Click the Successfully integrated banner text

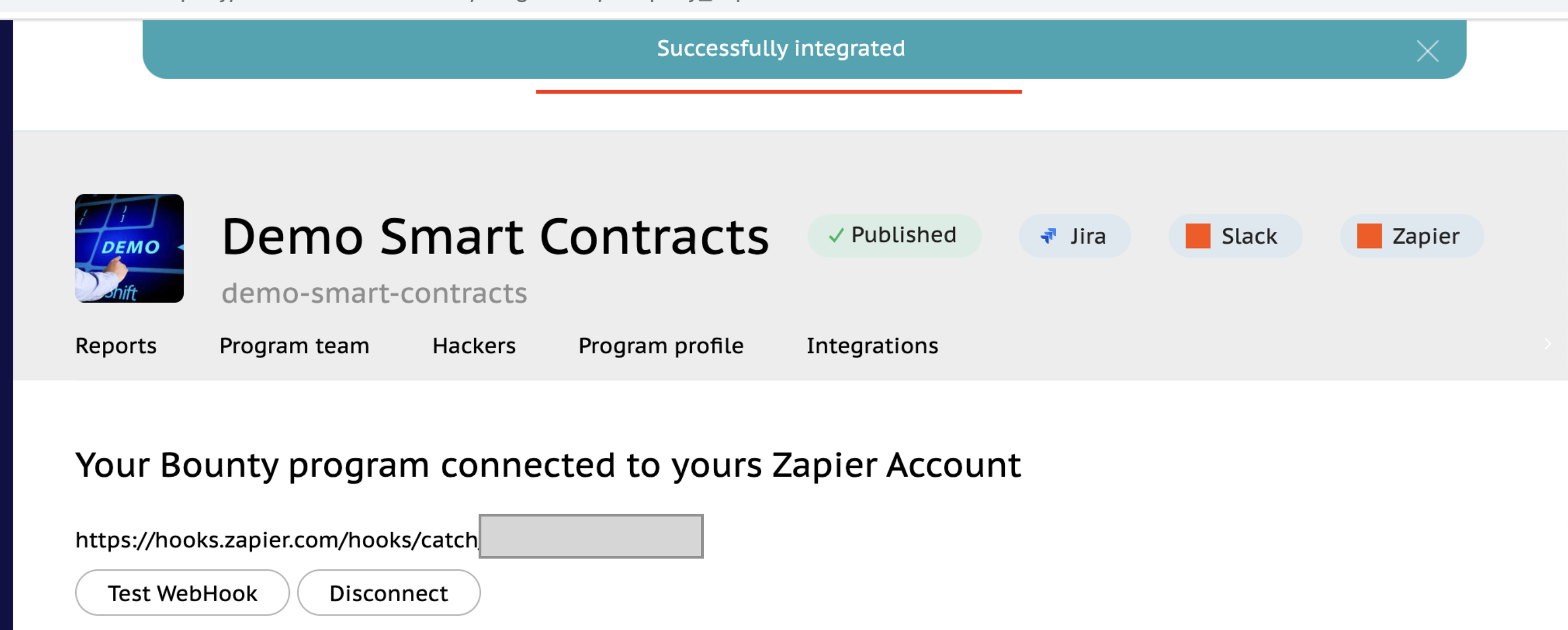click(780, 48)
